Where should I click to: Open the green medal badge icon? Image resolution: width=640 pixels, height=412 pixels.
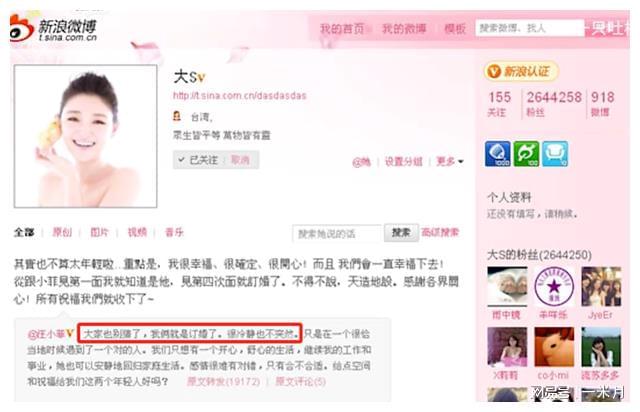tap(526, 154)
